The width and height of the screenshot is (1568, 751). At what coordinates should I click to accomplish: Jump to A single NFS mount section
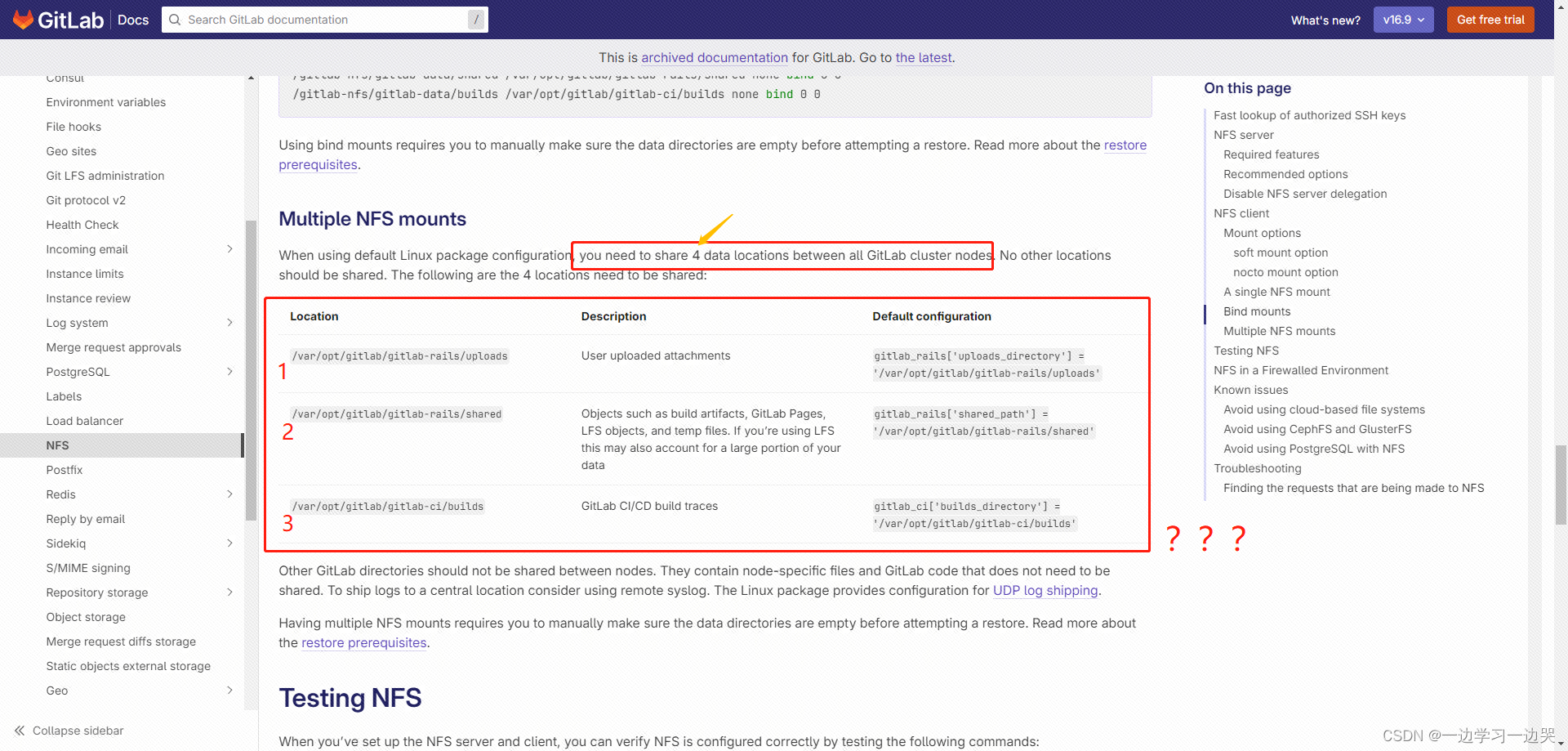click(x=1276, y=292)
